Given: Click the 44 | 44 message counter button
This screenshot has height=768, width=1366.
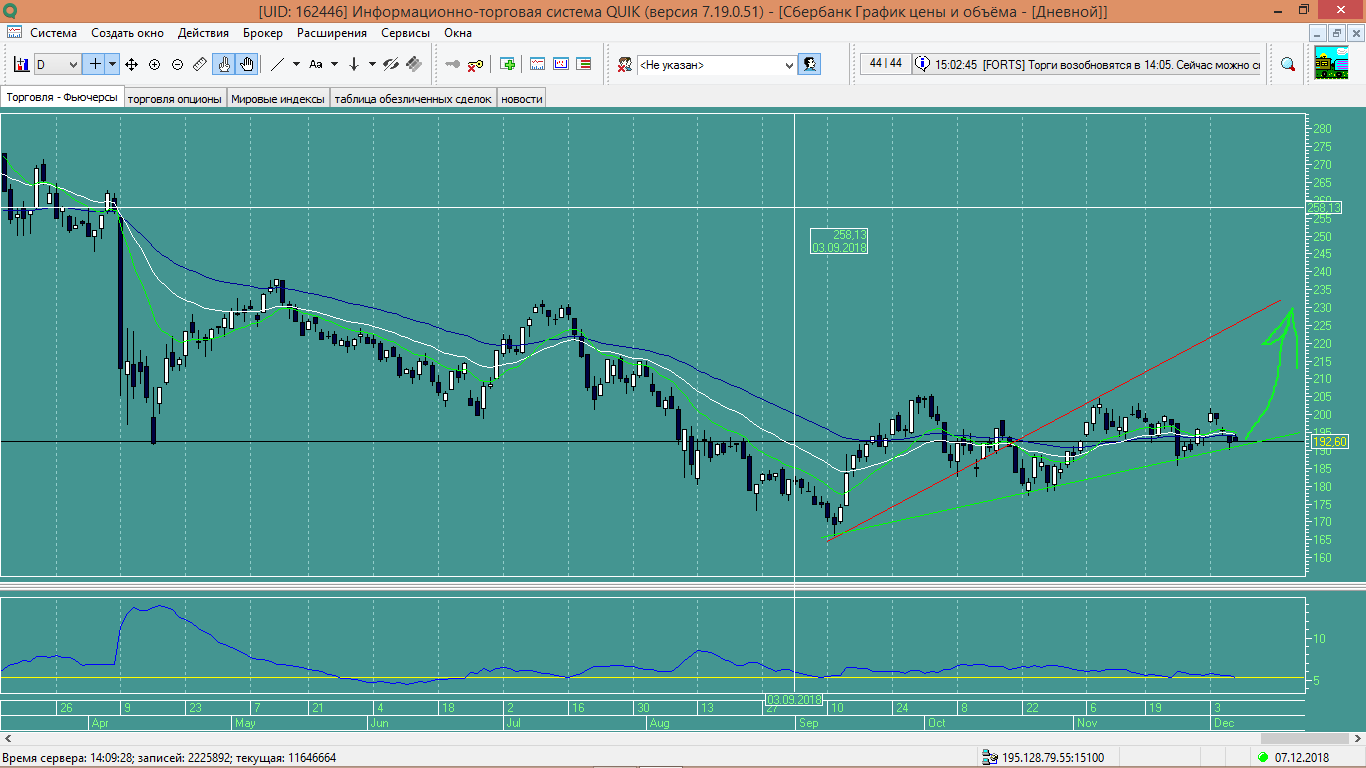Looking at the screenshot, I should pyautogui.click(x=885, y=64).
